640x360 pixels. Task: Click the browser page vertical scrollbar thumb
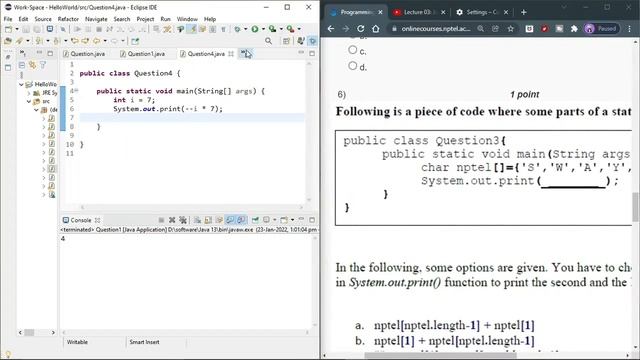[636, 207]
